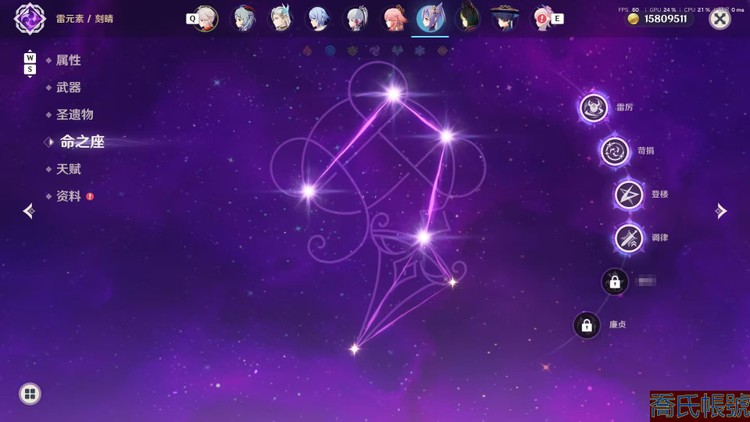Click the Mora balance 15809511
Image resolution: width=750 pixels, height=422 pixels.
(665, 19)
